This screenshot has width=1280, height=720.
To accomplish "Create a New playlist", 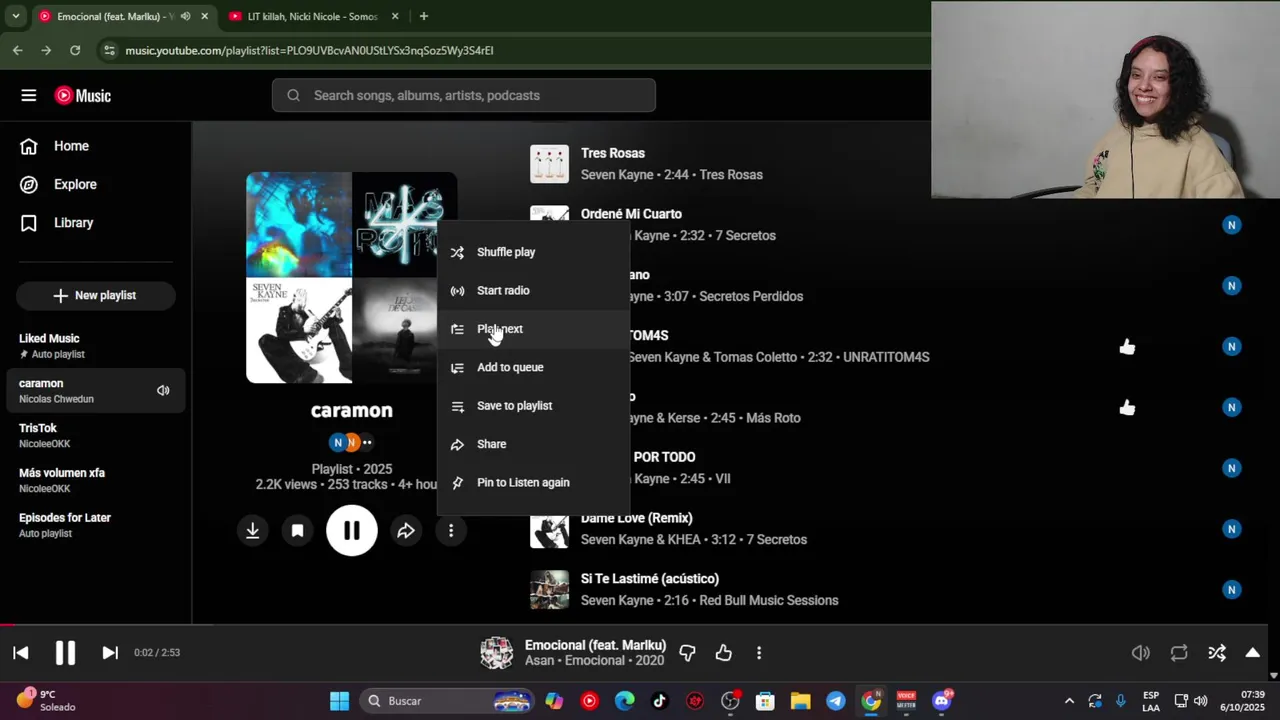I will tap(95, 295).
